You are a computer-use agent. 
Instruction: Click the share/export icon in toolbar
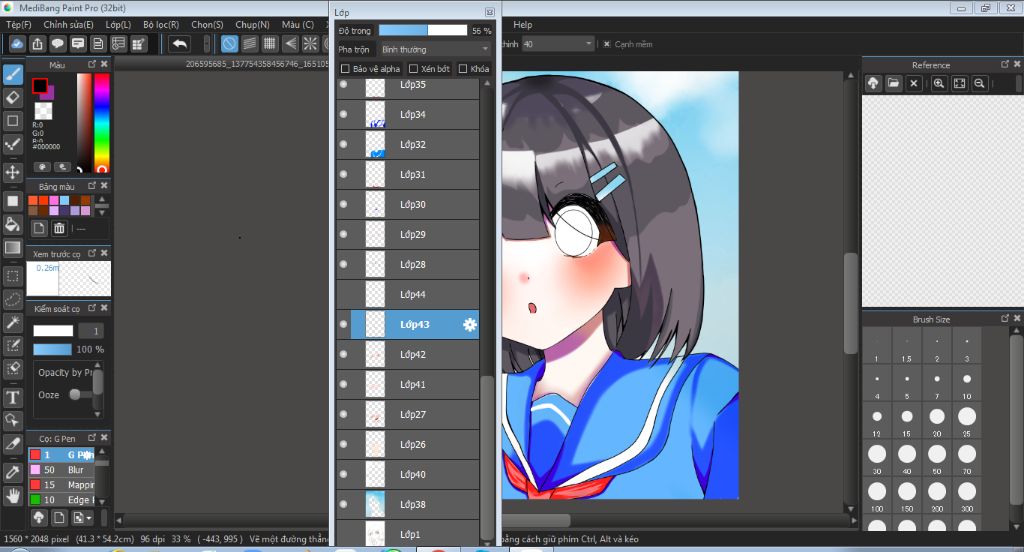(x=37, y=44)
